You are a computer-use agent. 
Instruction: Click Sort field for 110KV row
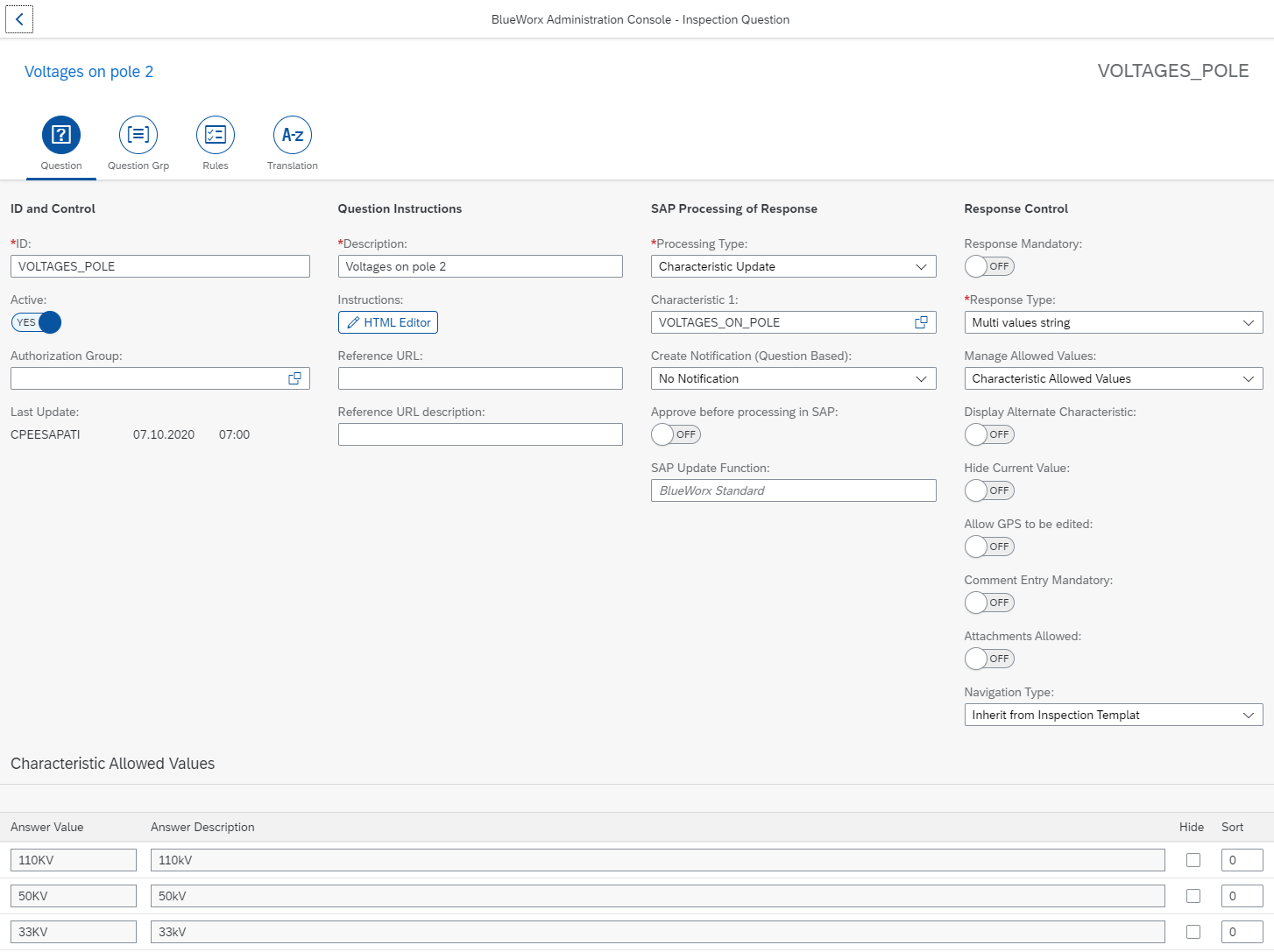pos(1242,860)
